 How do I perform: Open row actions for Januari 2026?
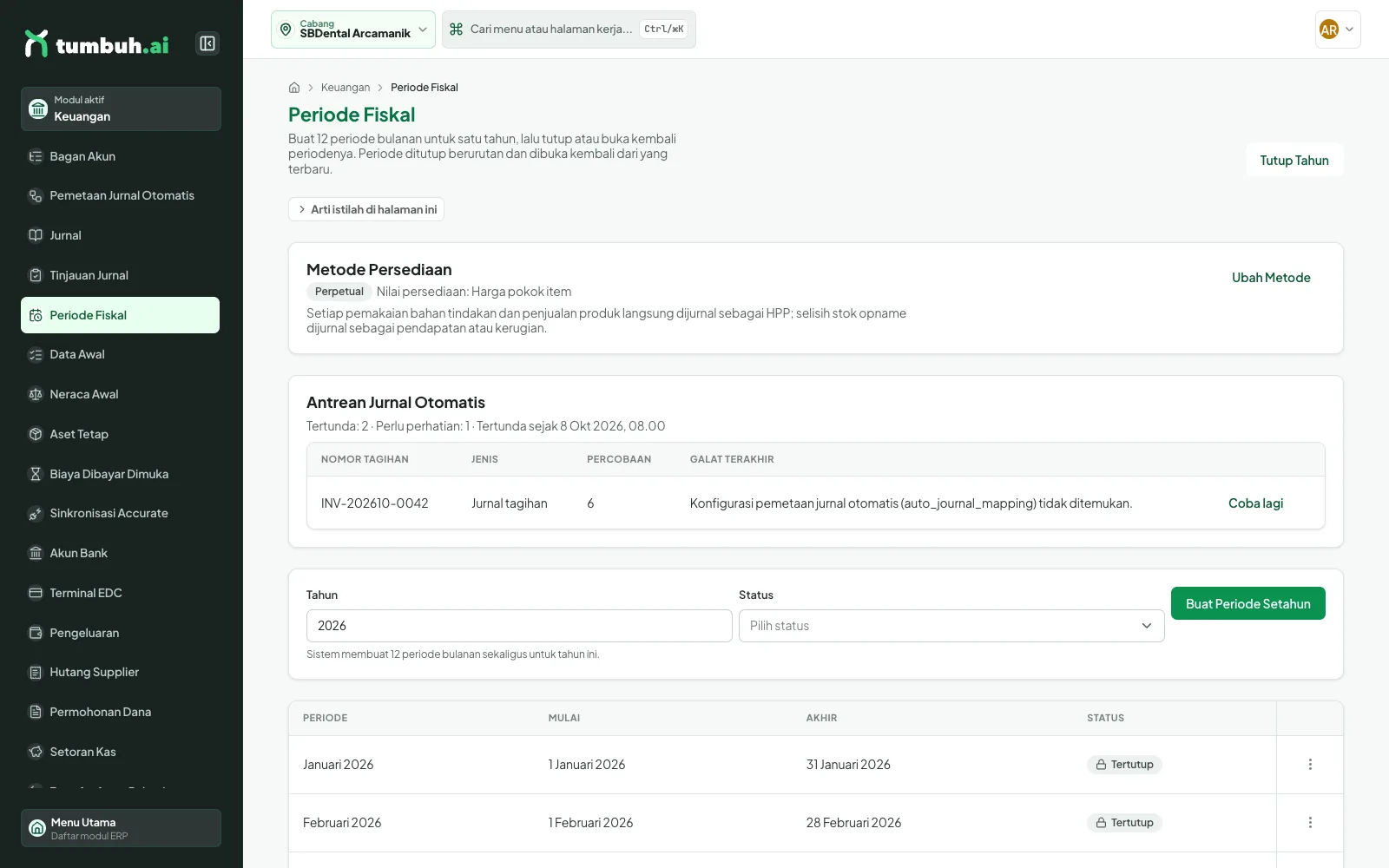[1310, 765]
